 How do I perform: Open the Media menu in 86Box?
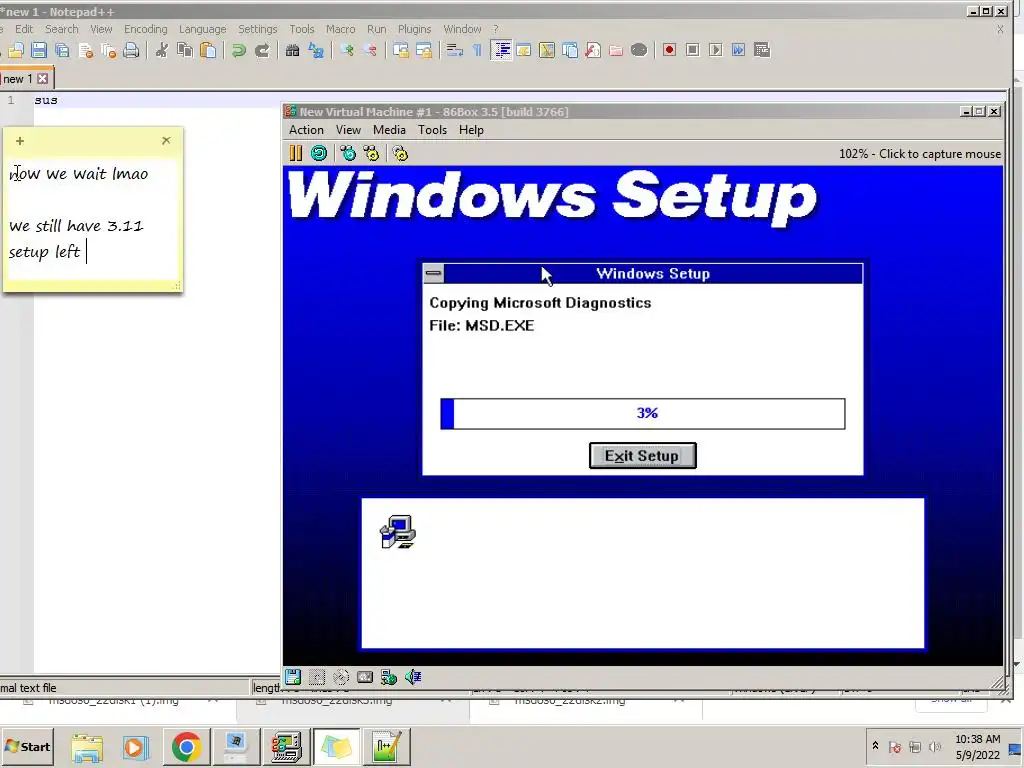tap(389, 130)
